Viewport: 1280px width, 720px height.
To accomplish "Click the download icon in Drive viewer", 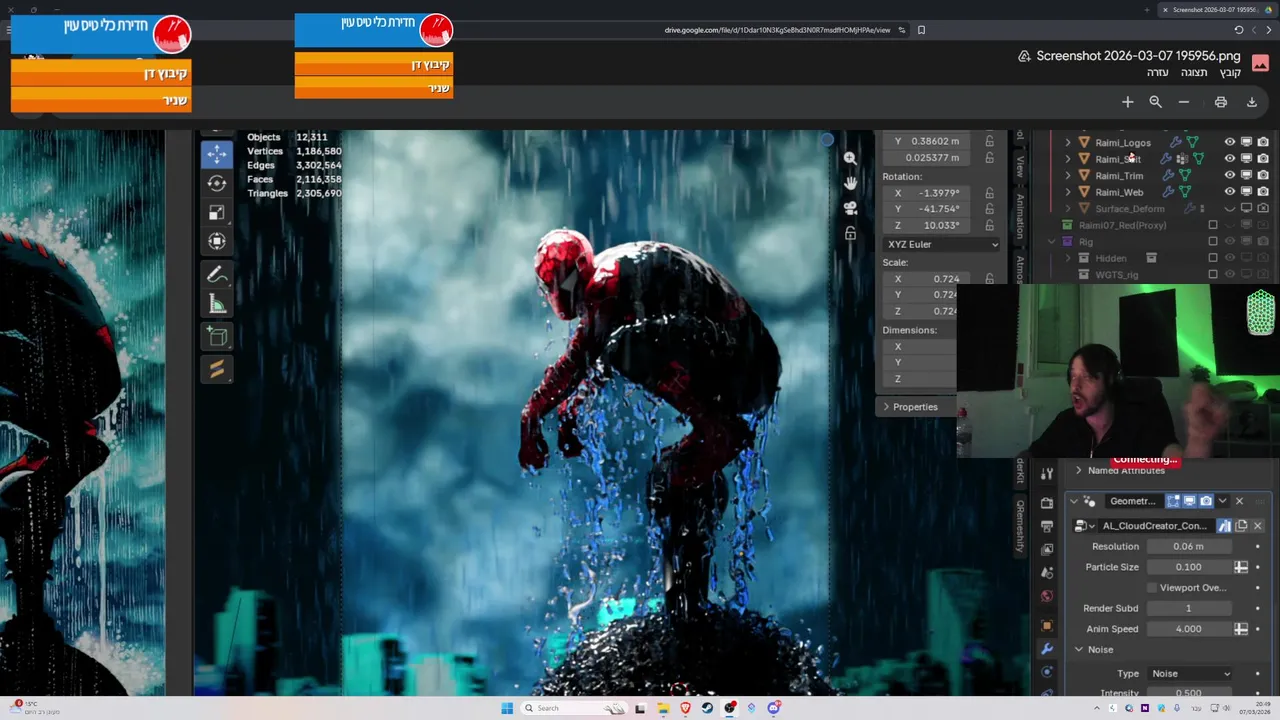I will (1251, 102).
